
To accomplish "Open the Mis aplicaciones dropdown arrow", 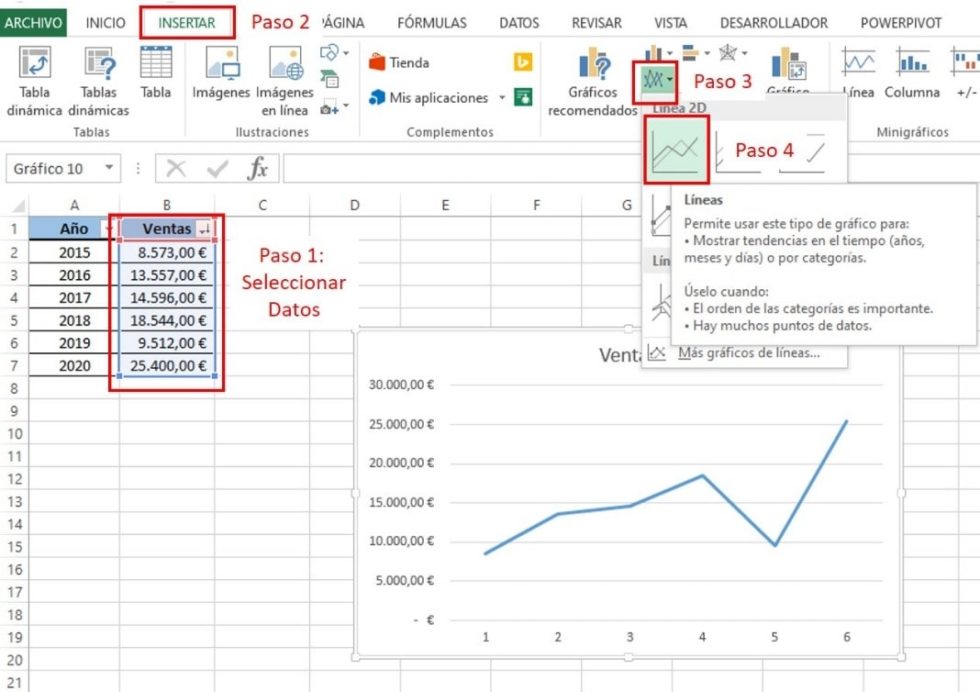I will pyautogui.click(x=502, y=98).
